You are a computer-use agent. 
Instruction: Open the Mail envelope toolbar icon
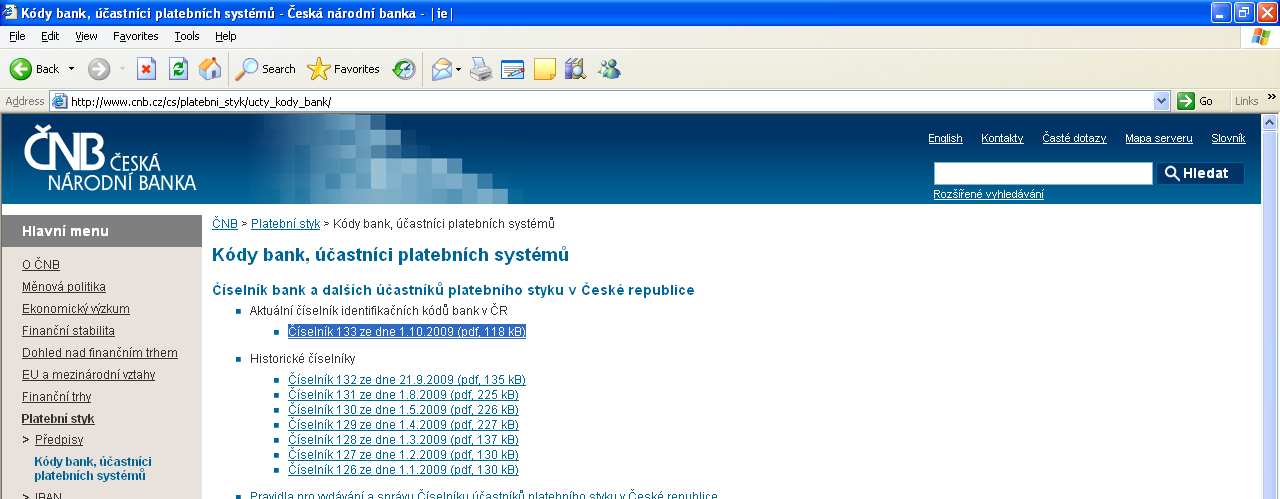click(441, 69)
